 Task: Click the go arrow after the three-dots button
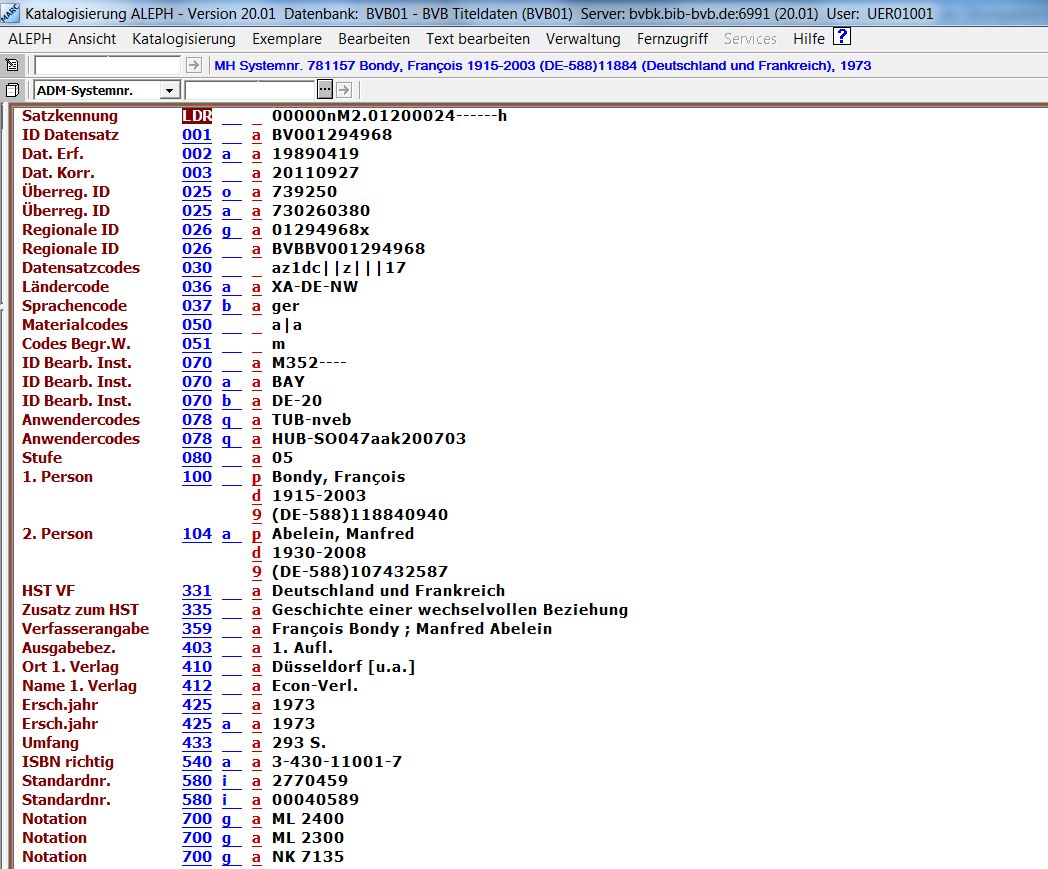tap(343, 90)
